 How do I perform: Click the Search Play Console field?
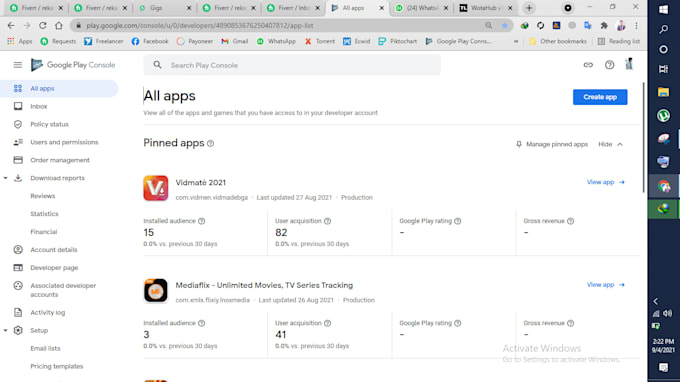tap(292, 65)
